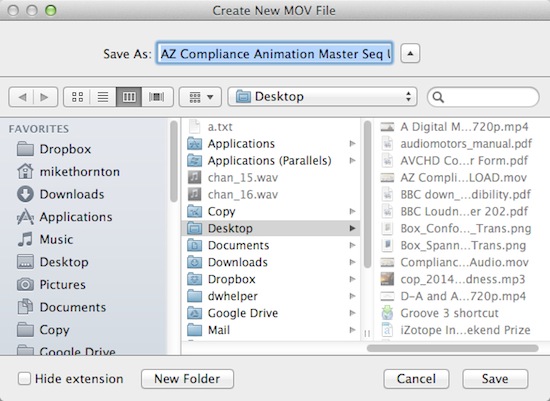Select iZotope In...ekend Prize item
The height and width of the screenshot is (401, 550).
(x=463, y=330)
